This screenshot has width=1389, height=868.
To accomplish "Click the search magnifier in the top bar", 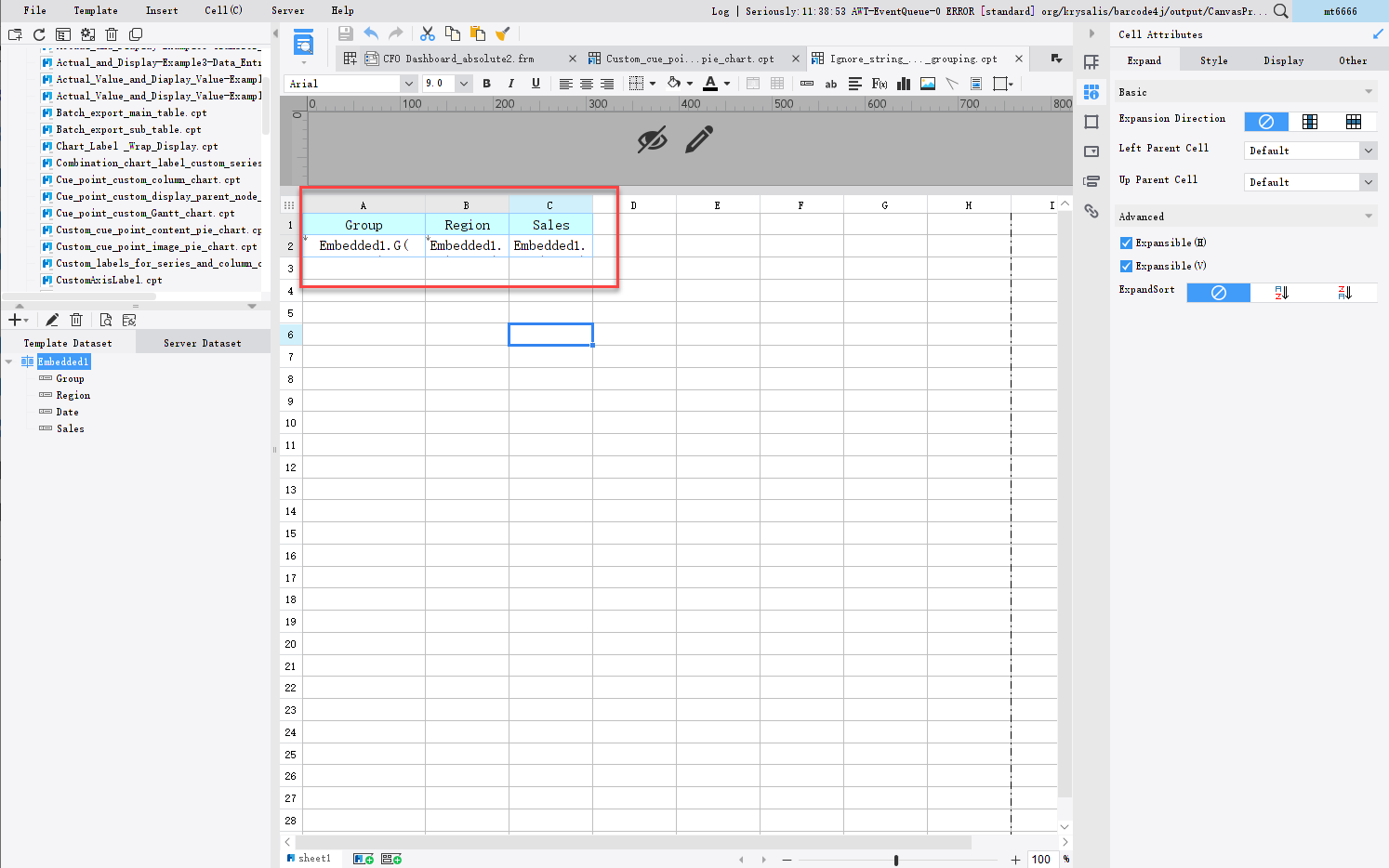I will pyautogui.click(x=1281, y=11).
